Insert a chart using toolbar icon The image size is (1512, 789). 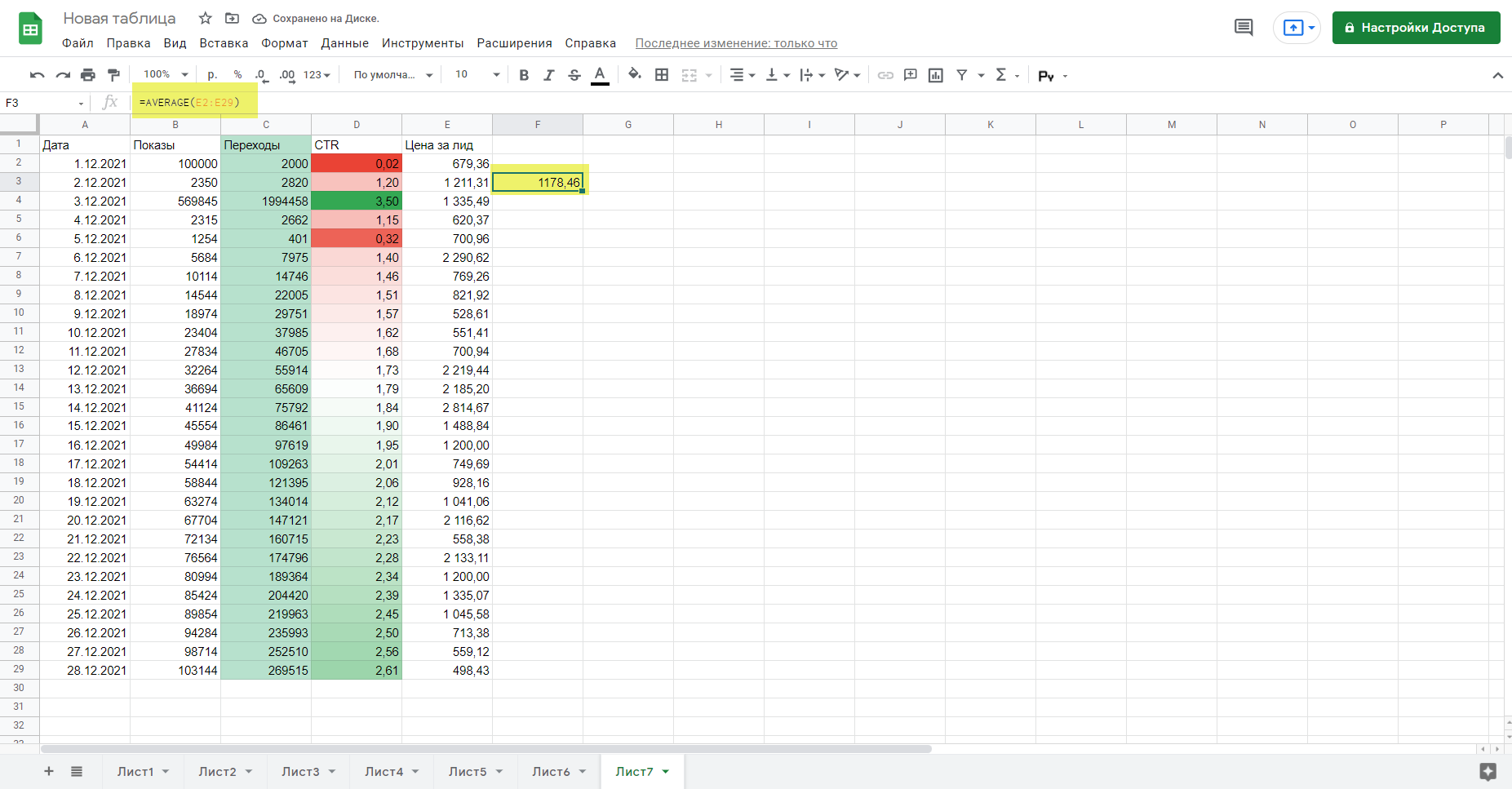[x=936, y=75]
